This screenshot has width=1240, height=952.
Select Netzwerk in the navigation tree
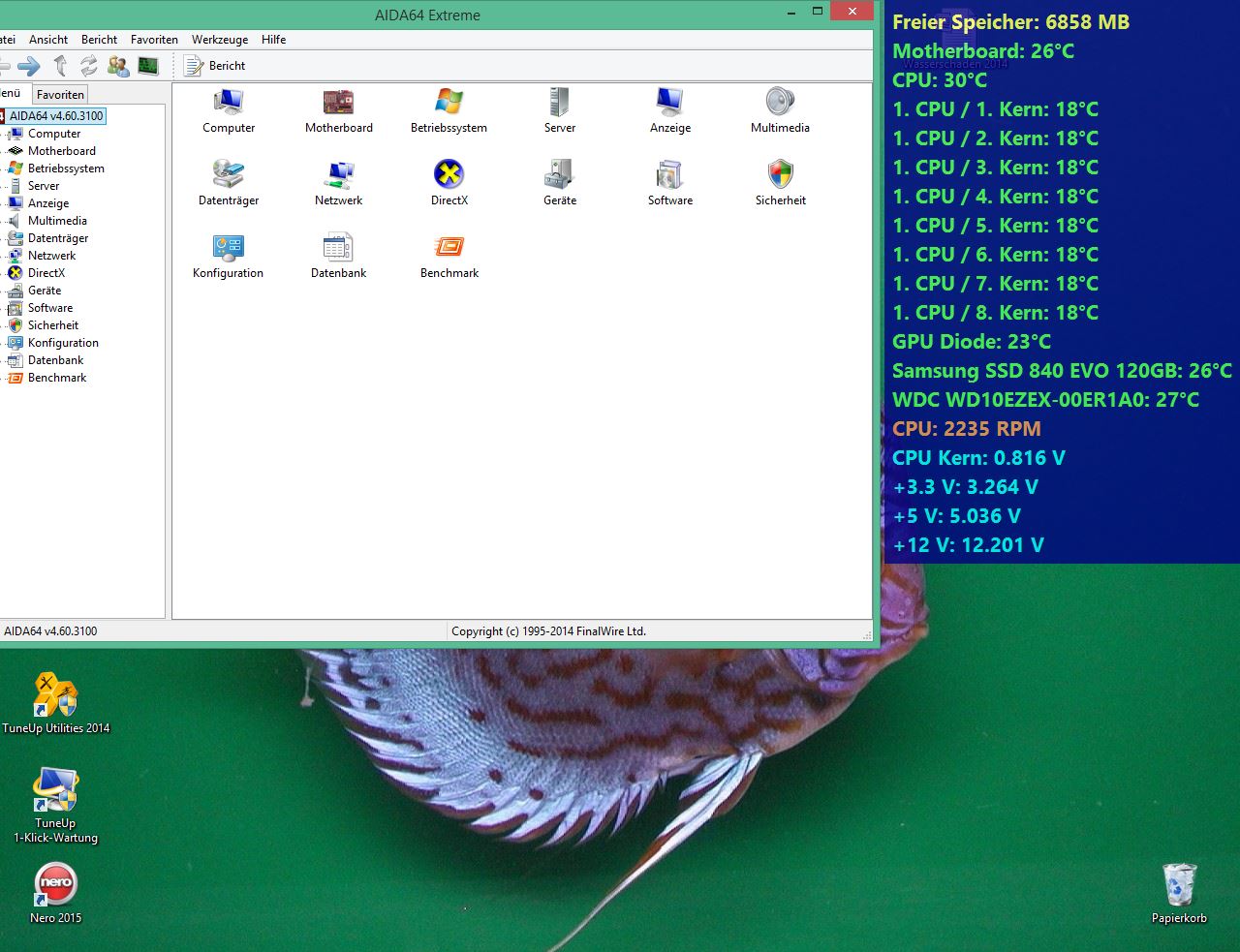51,256
